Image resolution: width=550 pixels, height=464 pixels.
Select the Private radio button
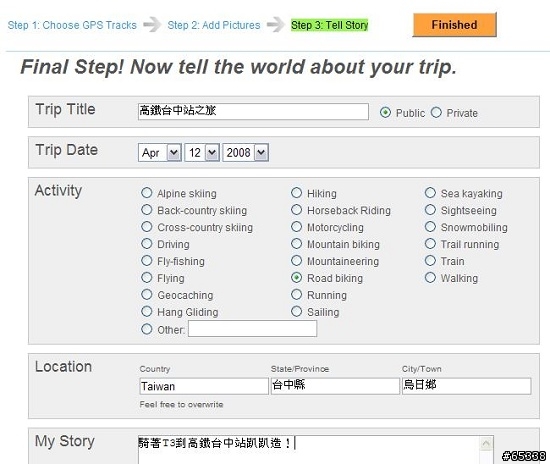(x=436, y=113)
